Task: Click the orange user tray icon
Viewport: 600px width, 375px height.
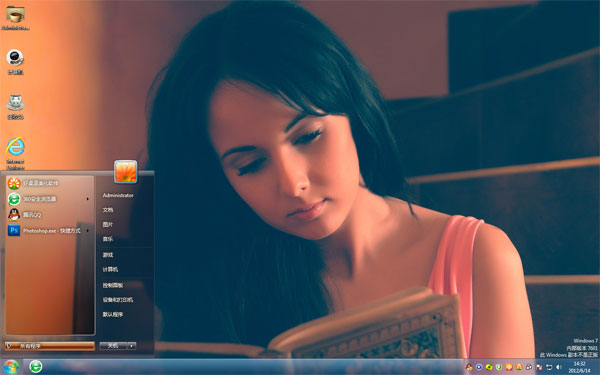Action: (x=518, y=367)
